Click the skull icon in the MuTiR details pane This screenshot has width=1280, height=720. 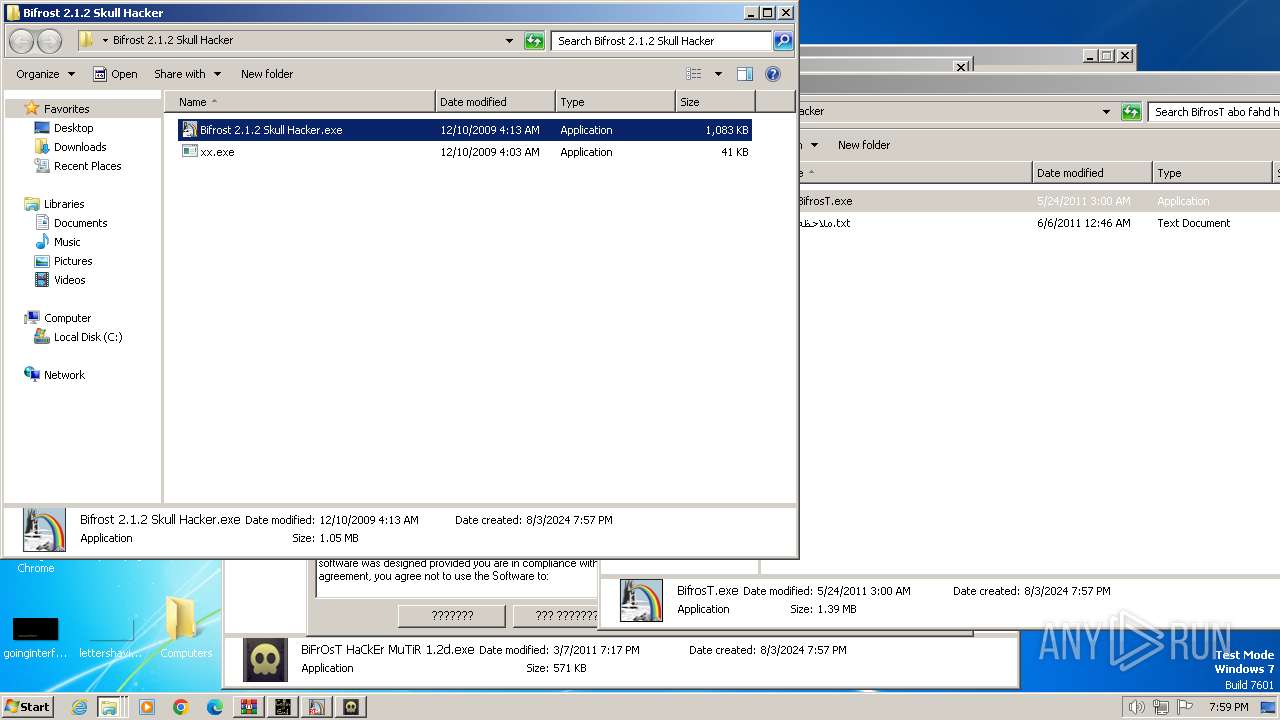265,660
